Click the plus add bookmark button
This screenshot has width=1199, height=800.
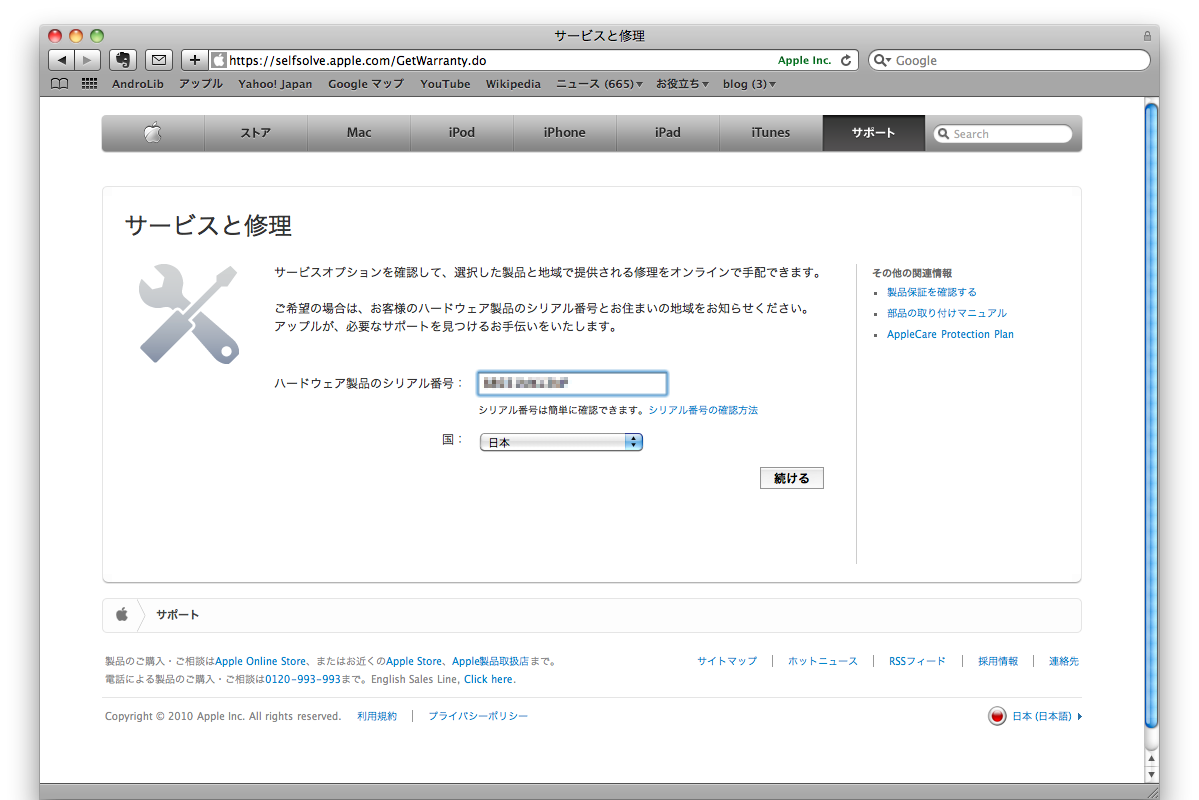[194, 60]
